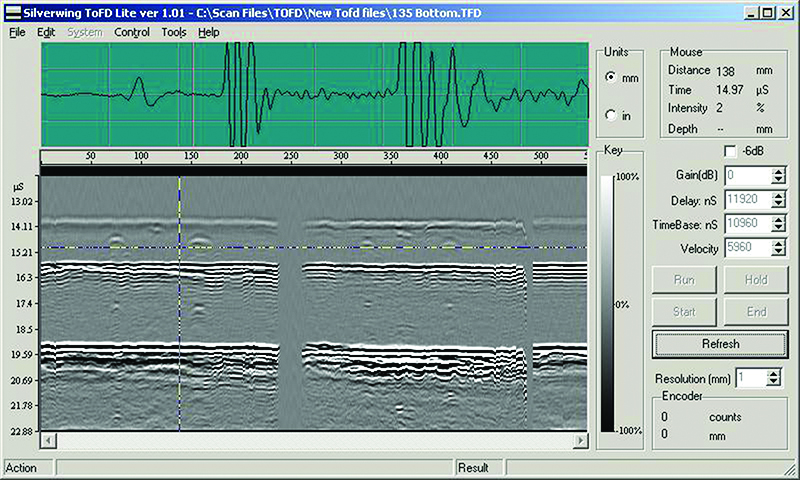Viewport: 800px width, 480px height.
Task: Click the Key intensity gradient bar
Action: [606, 303]
